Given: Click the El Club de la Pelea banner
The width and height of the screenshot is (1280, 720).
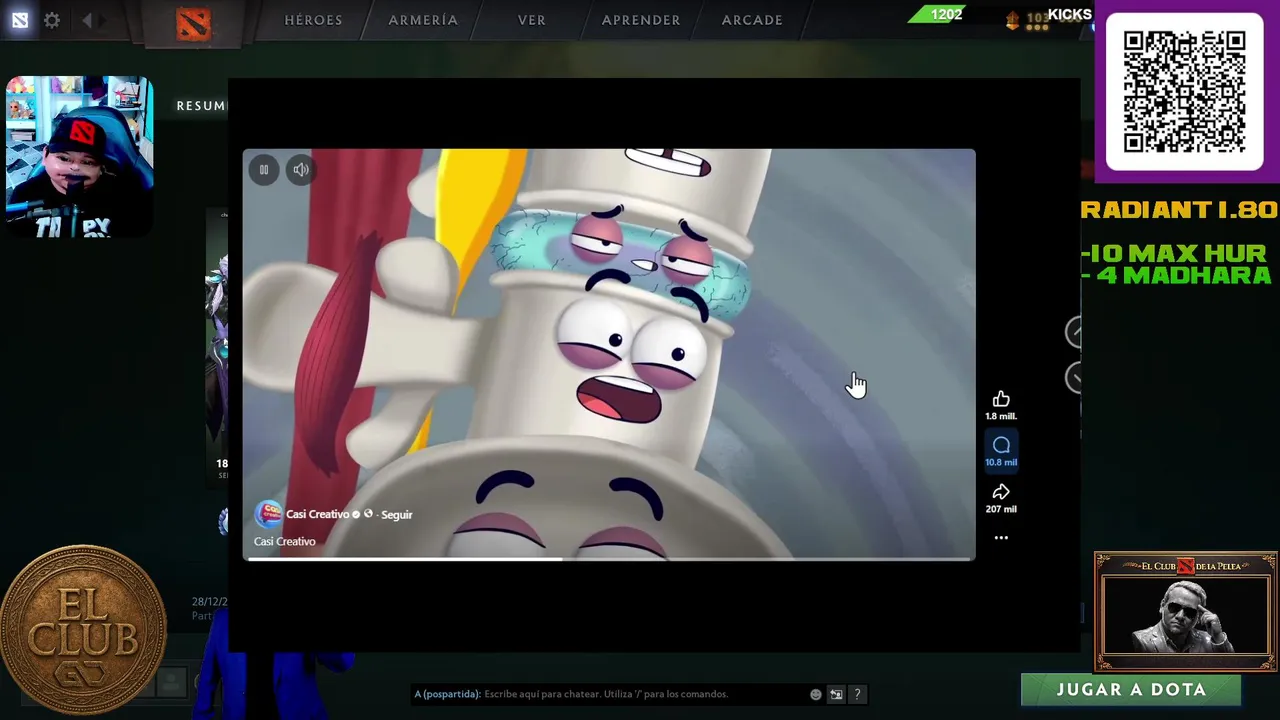Looking at the screenshot, I should 1185,611.
